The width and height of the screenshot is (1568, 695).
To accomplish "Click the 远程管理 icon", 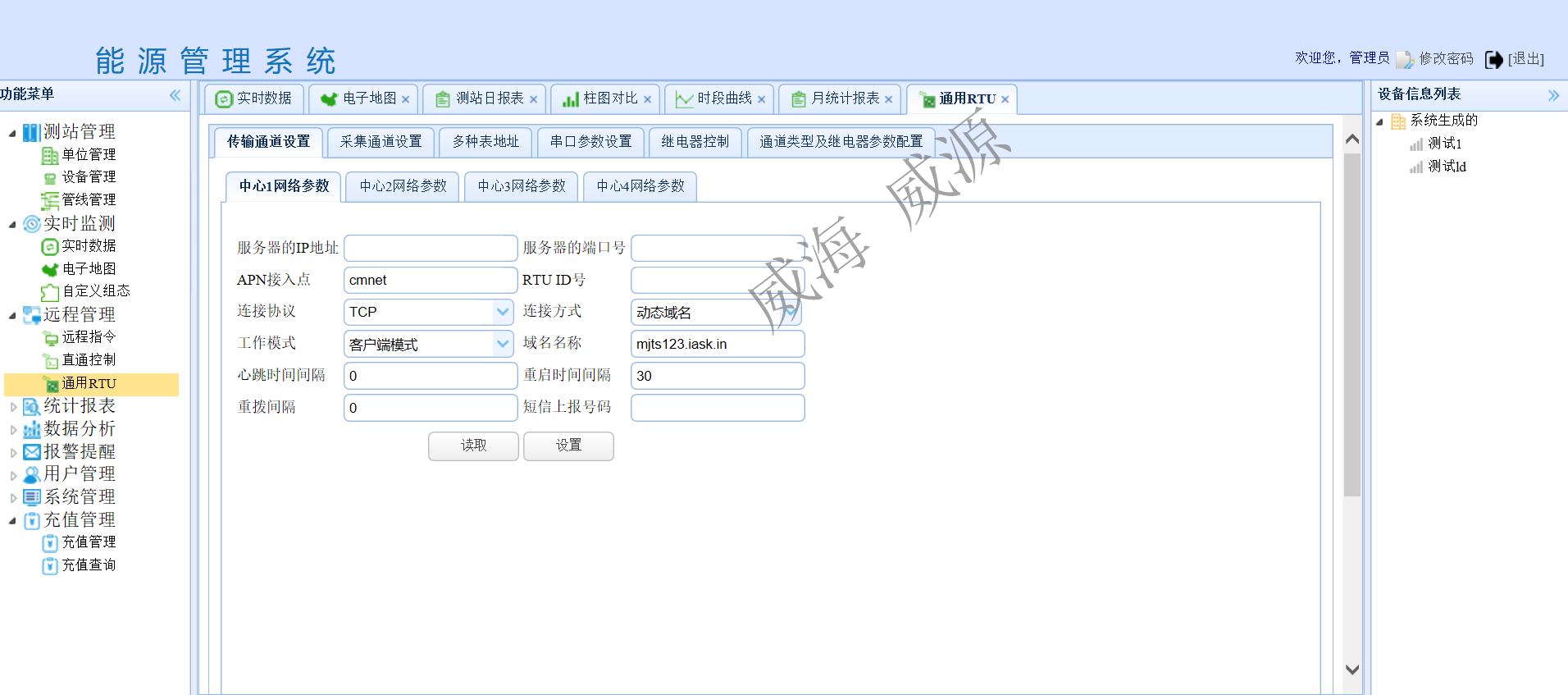I will point(31,315).
